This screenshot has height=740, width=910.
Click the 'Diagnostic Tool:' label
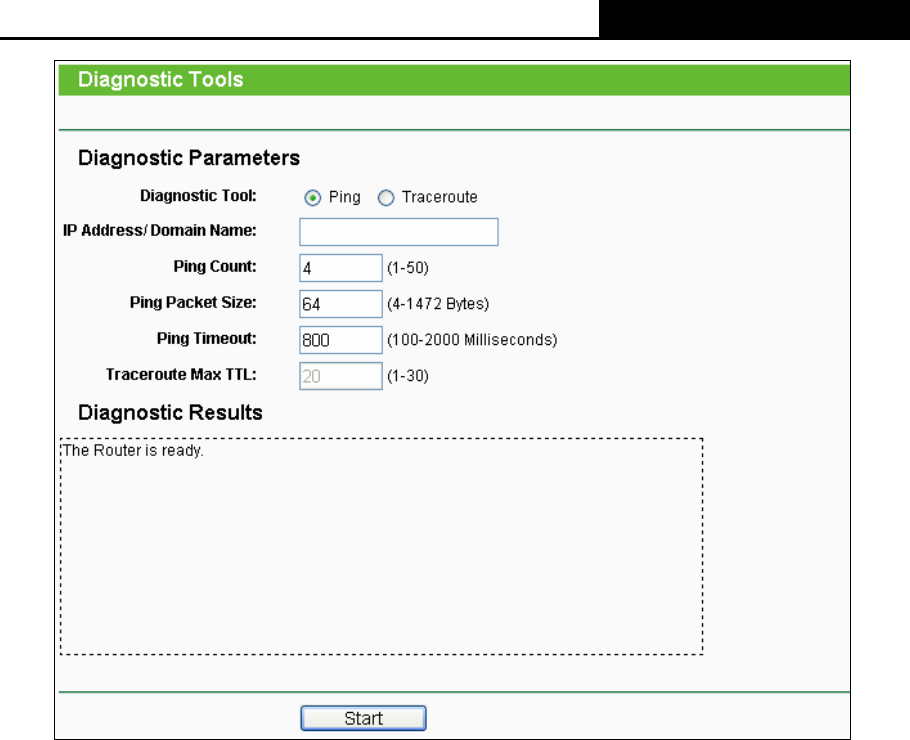tap(198, 196)
